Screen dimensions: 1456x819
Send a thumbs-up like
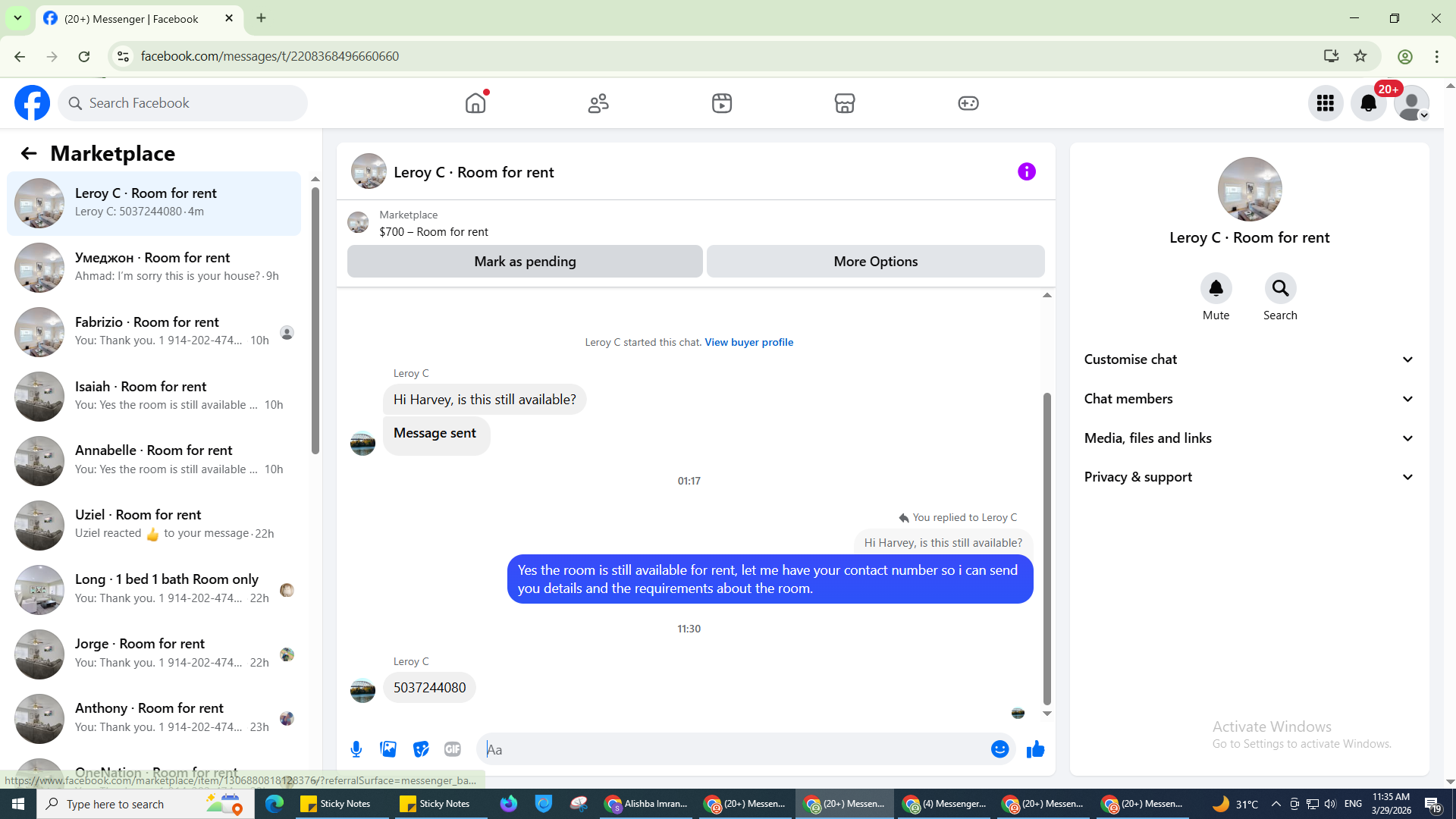click(1036, 750)
